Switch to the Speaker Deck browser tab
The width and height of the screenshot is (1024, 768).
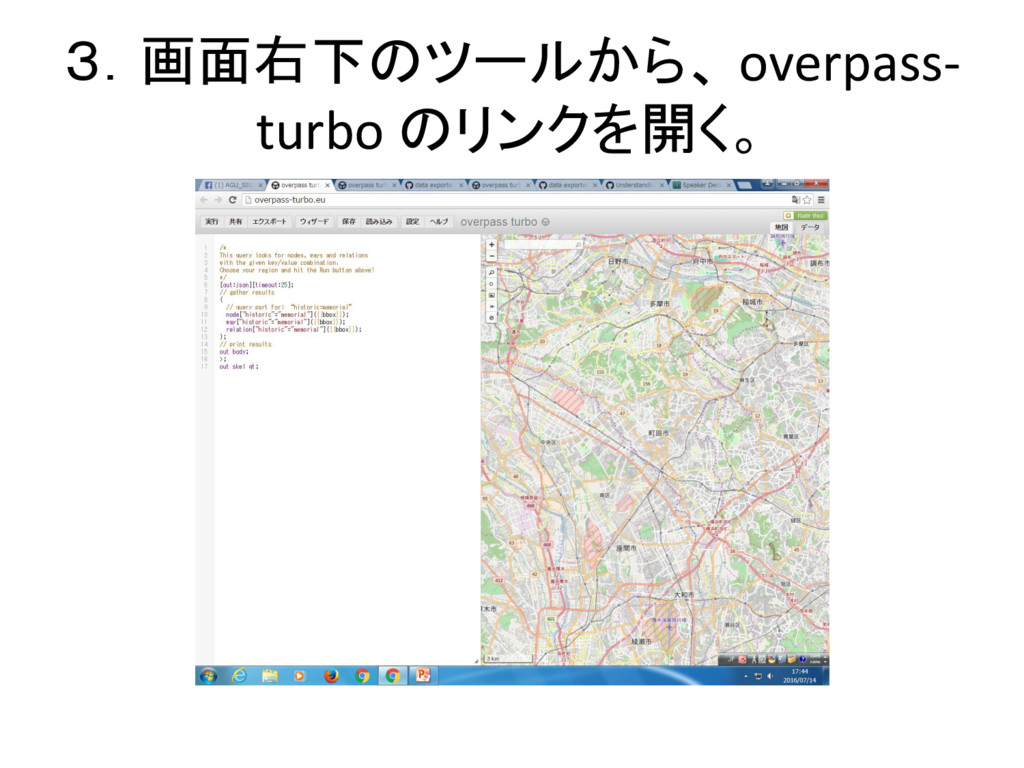pos(701,185)
